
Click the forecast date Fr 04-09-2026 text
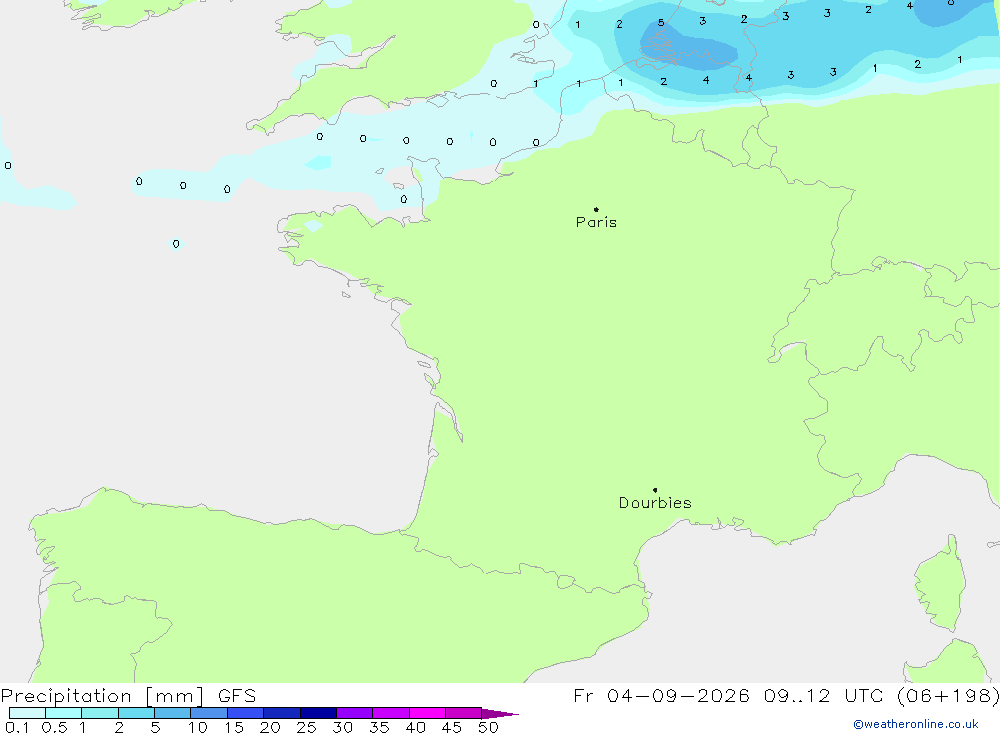(x=661, y=695)
